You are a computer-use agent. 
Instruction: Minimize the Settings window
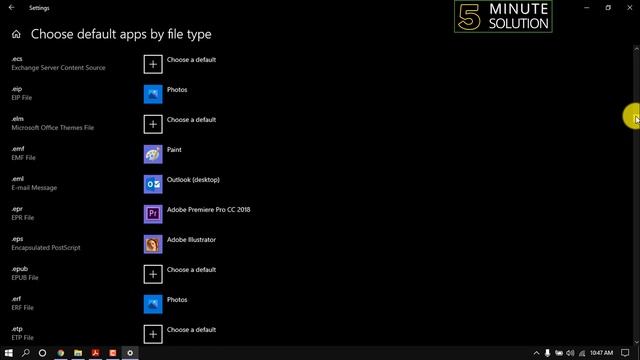[587, 7]
